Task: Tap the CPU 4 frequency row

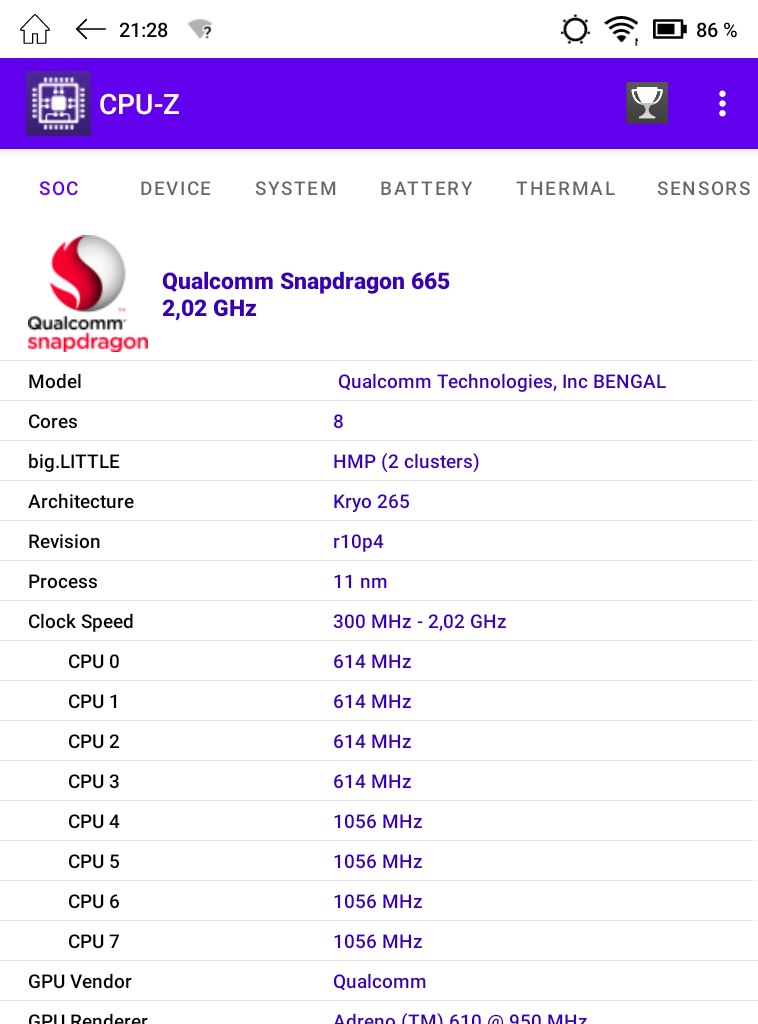Action: (x=379, y=822)
